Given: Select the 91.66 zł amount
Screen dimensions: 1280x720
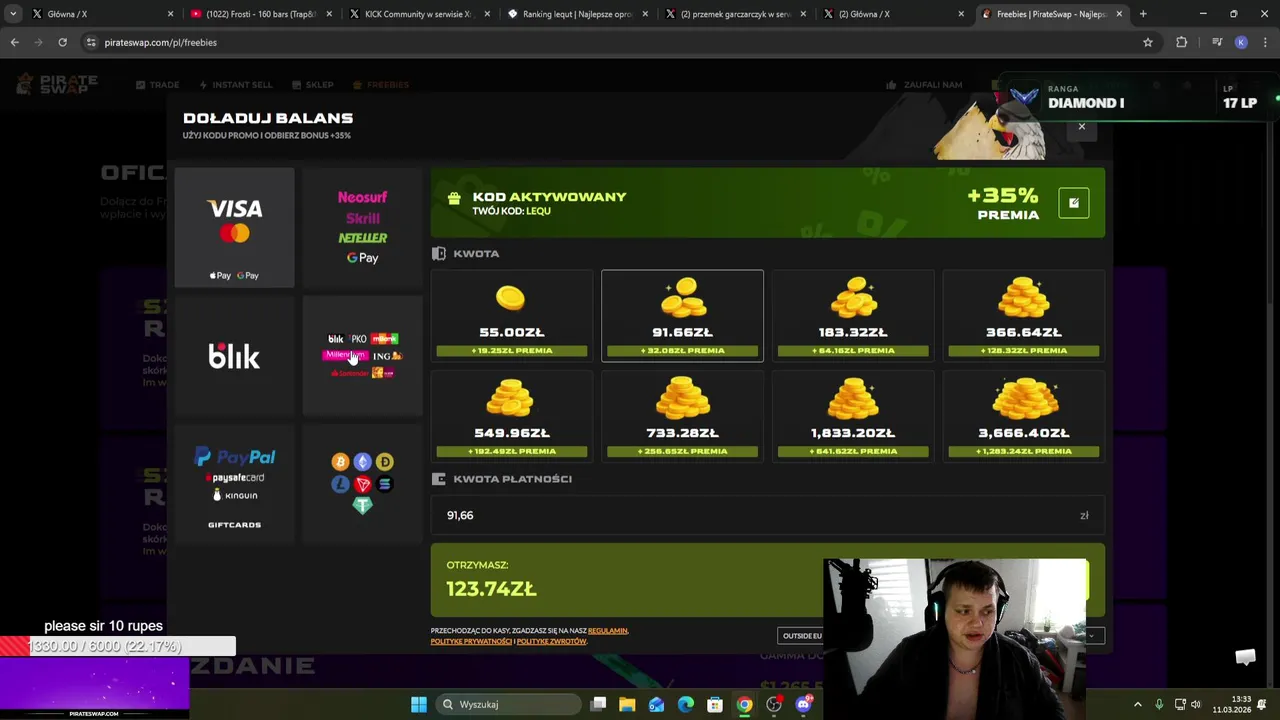Looking at the screenshot, I should (x=682, y=316).
